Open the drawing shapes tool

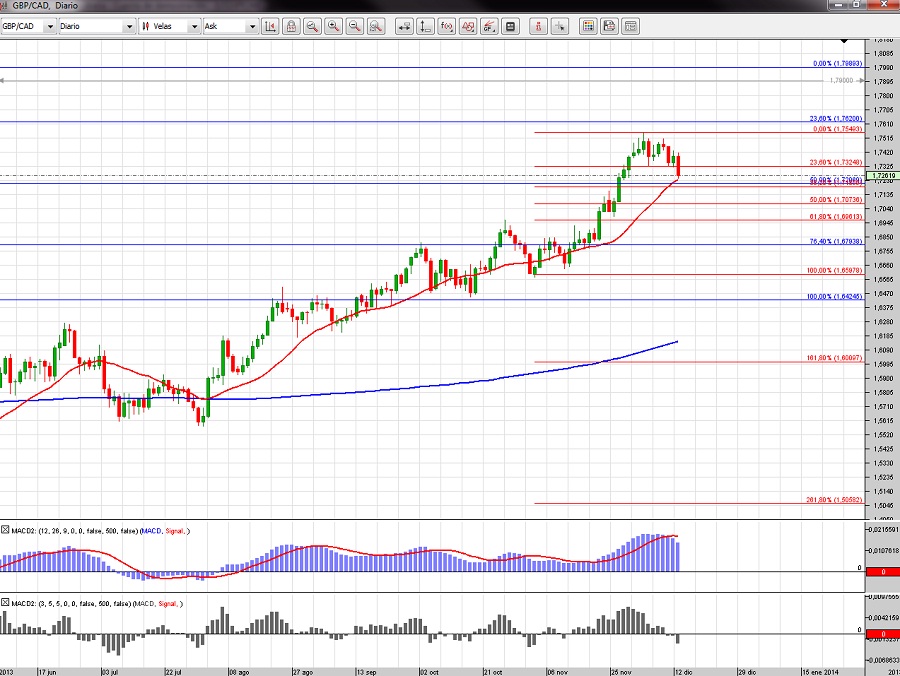click(468, 26)
